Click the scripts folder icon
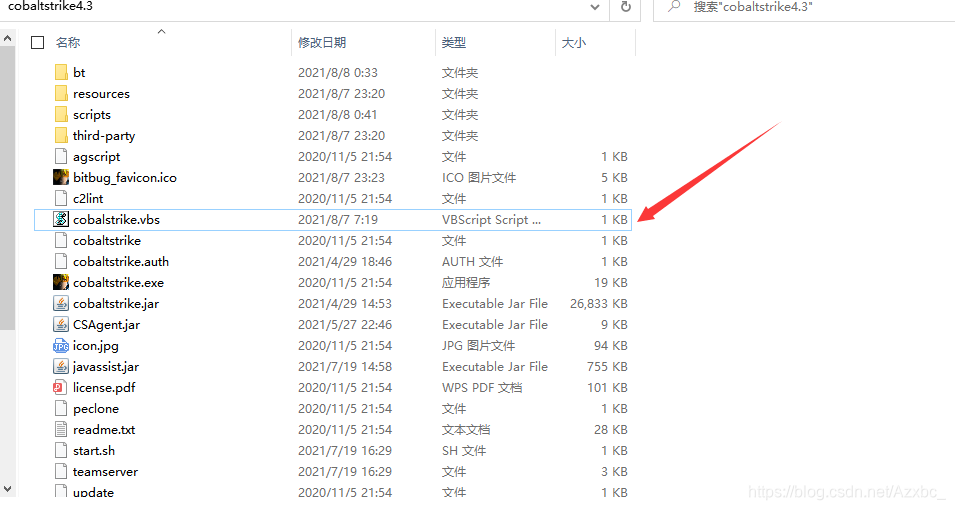Image resolution: width=955 pixels, height=510 pixels. [x=61, y=115]
